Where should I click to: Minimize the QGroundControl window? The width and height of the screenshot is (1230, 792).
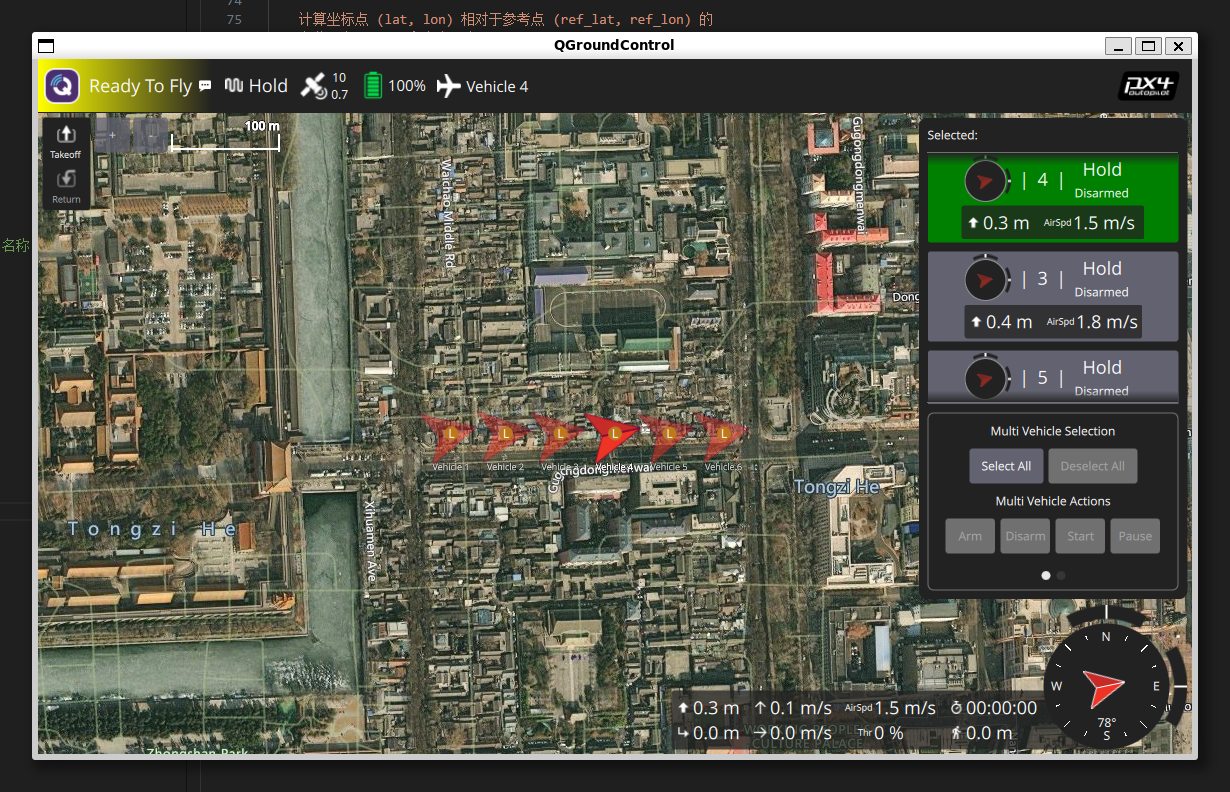click(1119, 45)
